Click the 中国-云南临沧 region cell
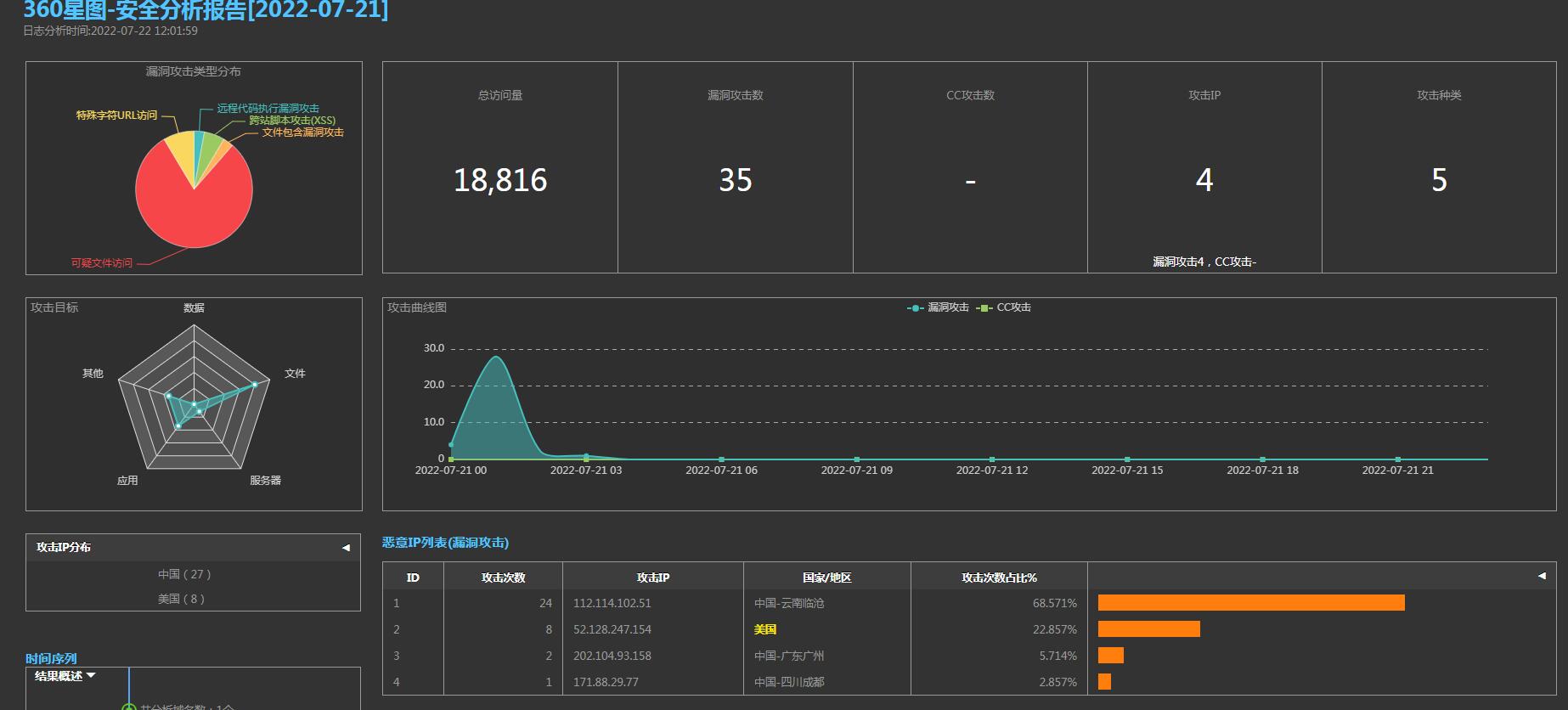 click(789, 603)
